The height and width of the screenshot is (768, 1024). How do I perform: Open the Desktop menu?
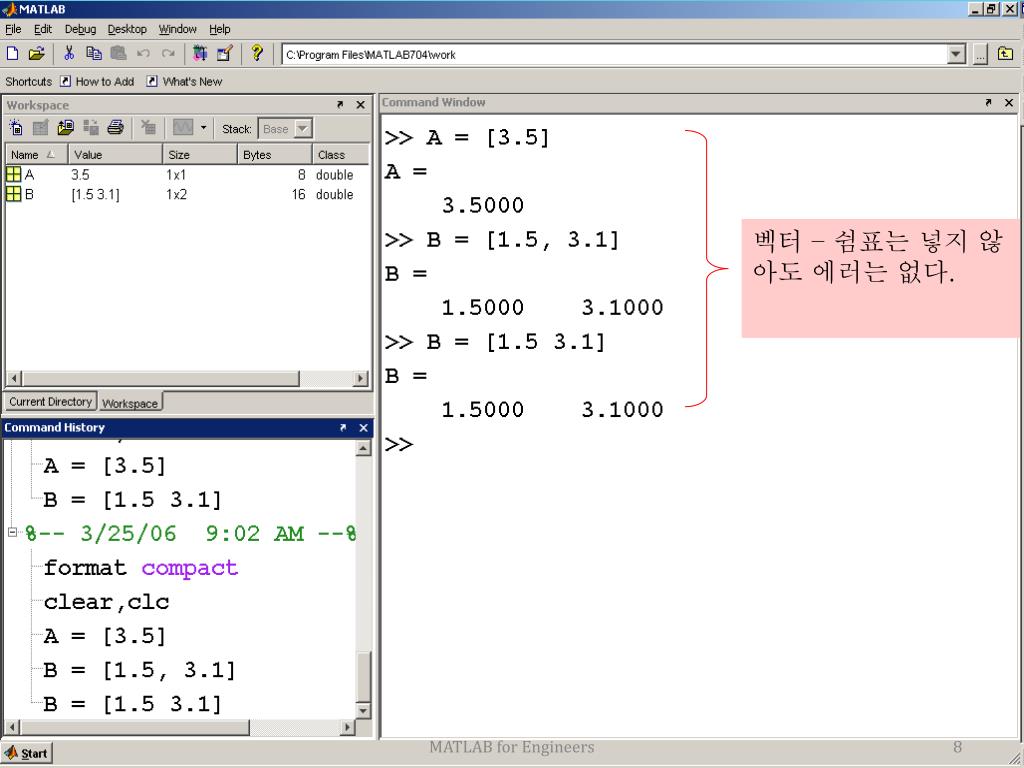click(x=127, y=29)
